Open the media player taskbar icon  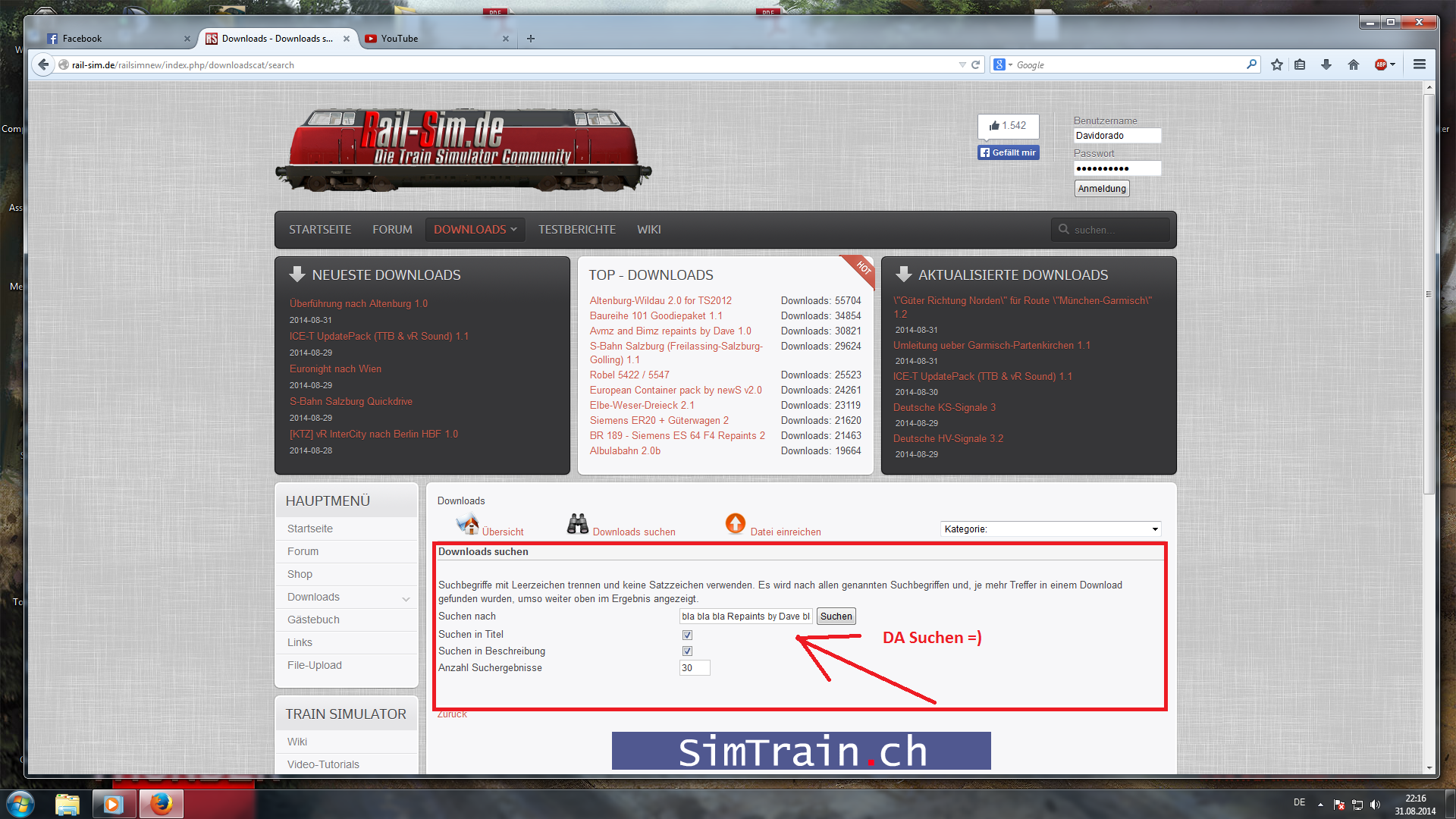click(x=114, y=804)
